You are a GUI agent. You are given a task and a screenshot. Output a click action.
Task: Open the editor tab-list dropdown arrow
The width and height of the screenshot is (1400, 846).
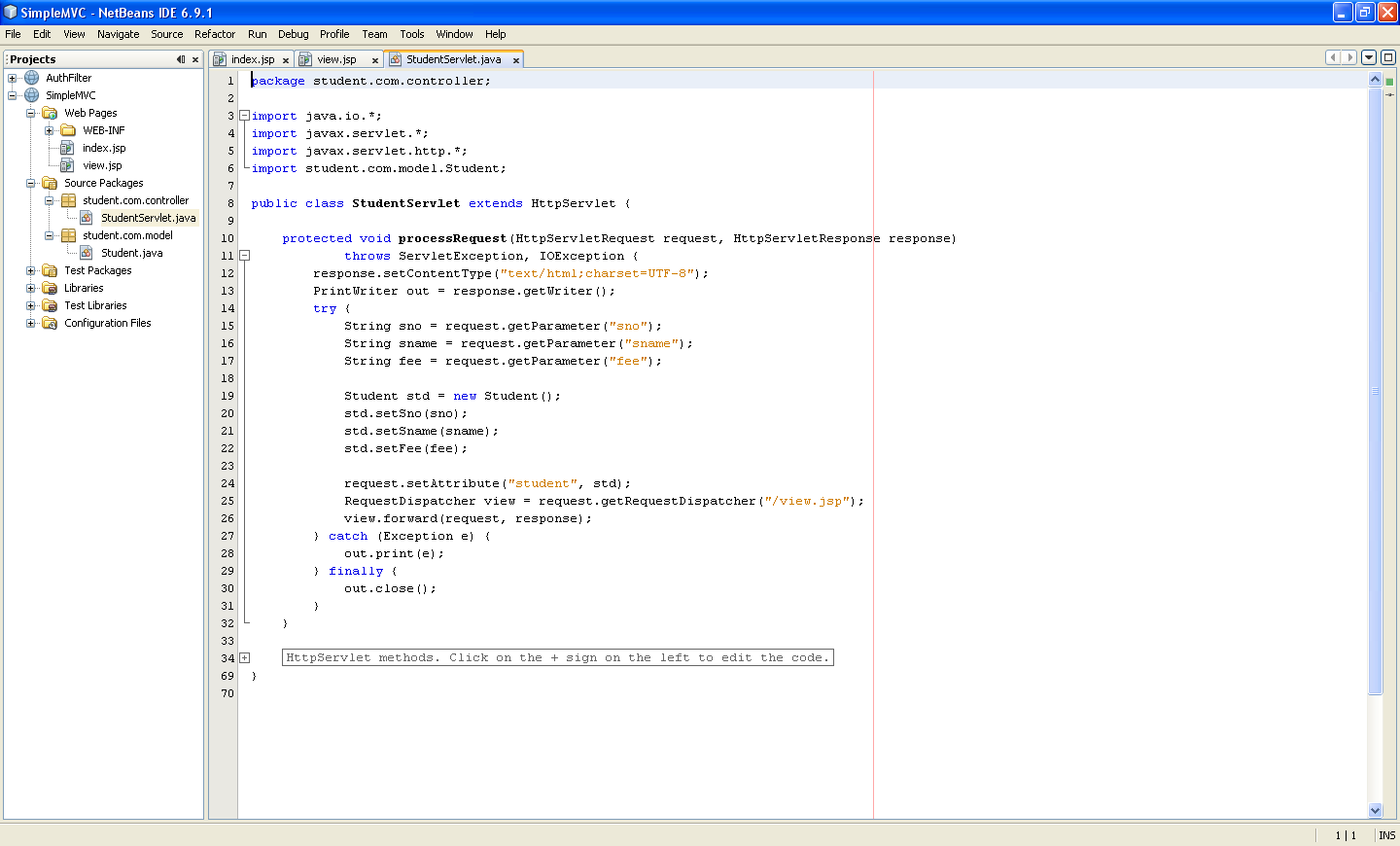pyautogui.click(x=1369, y=57)
